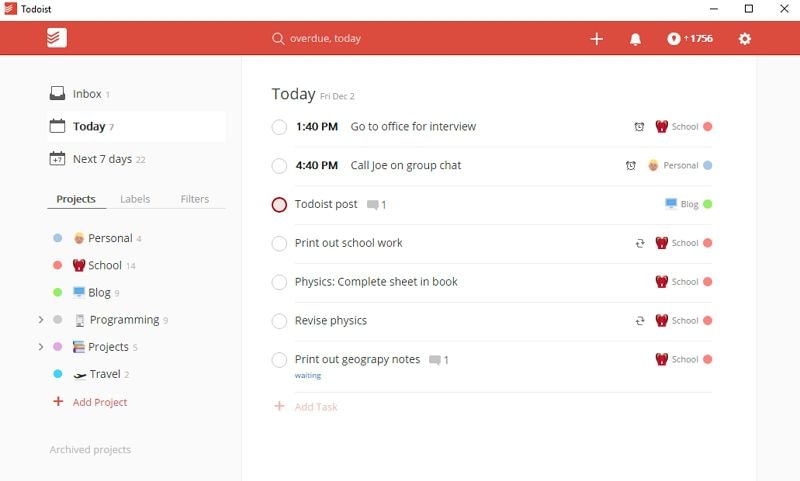Open comments on Todoist post task

[376, 205]
